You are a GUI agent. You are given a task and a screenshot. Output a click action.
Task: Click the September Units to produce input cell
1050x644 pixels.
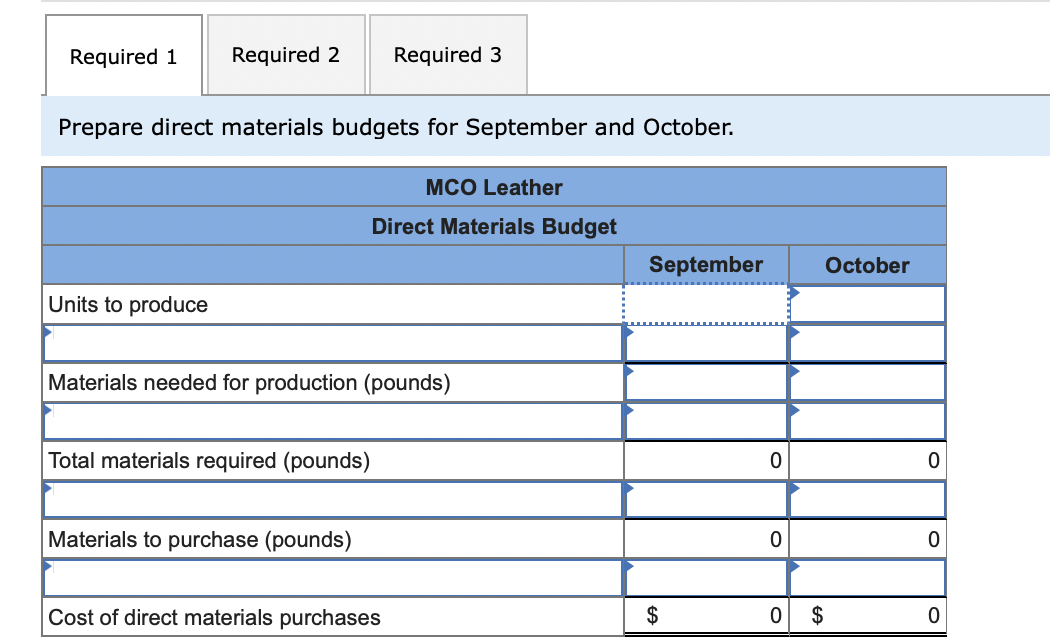705,304
